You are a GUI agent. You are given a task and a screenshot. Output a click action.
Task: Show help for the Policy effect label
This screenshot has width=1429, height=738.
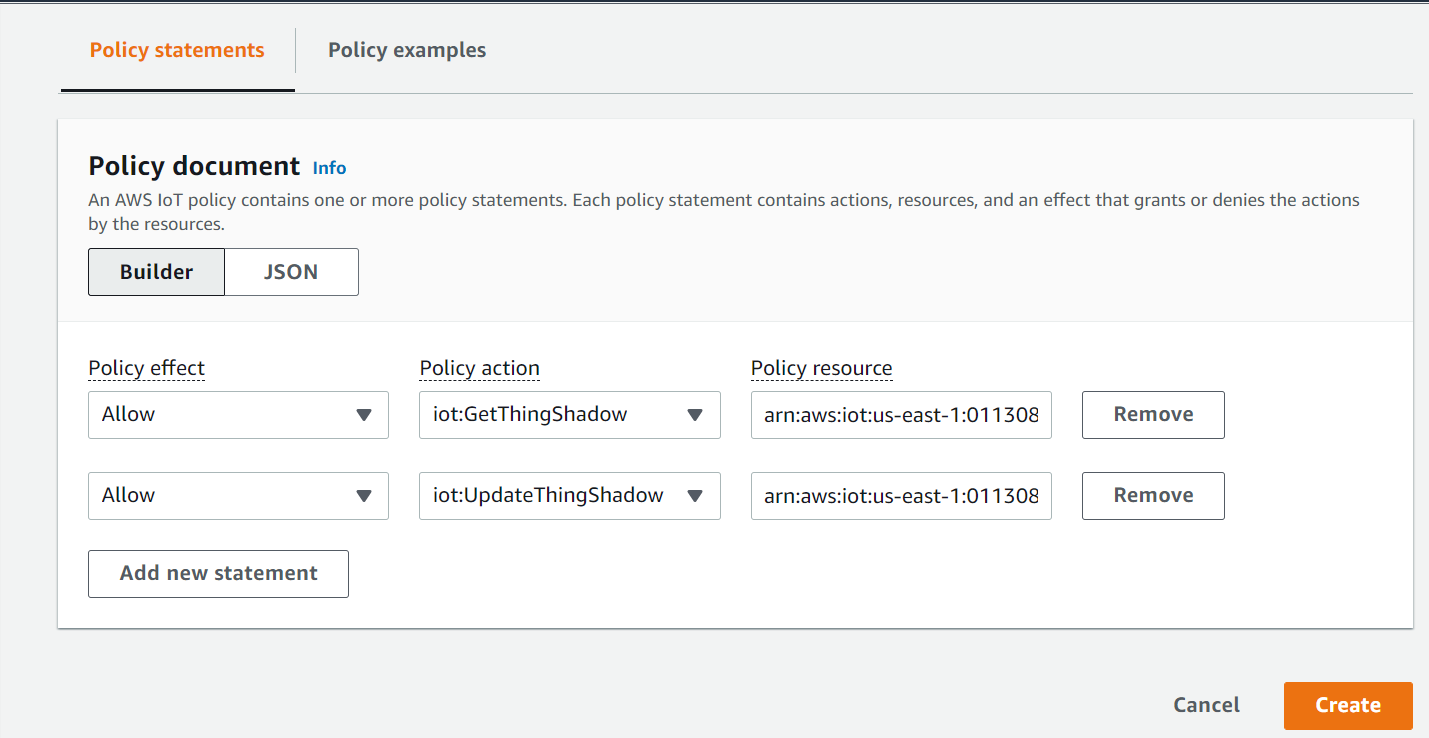[x=147, y=368]
